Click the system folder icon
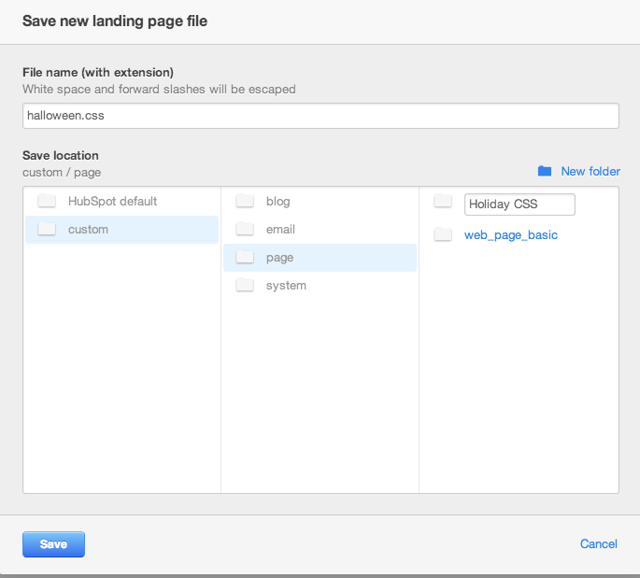 244,285
